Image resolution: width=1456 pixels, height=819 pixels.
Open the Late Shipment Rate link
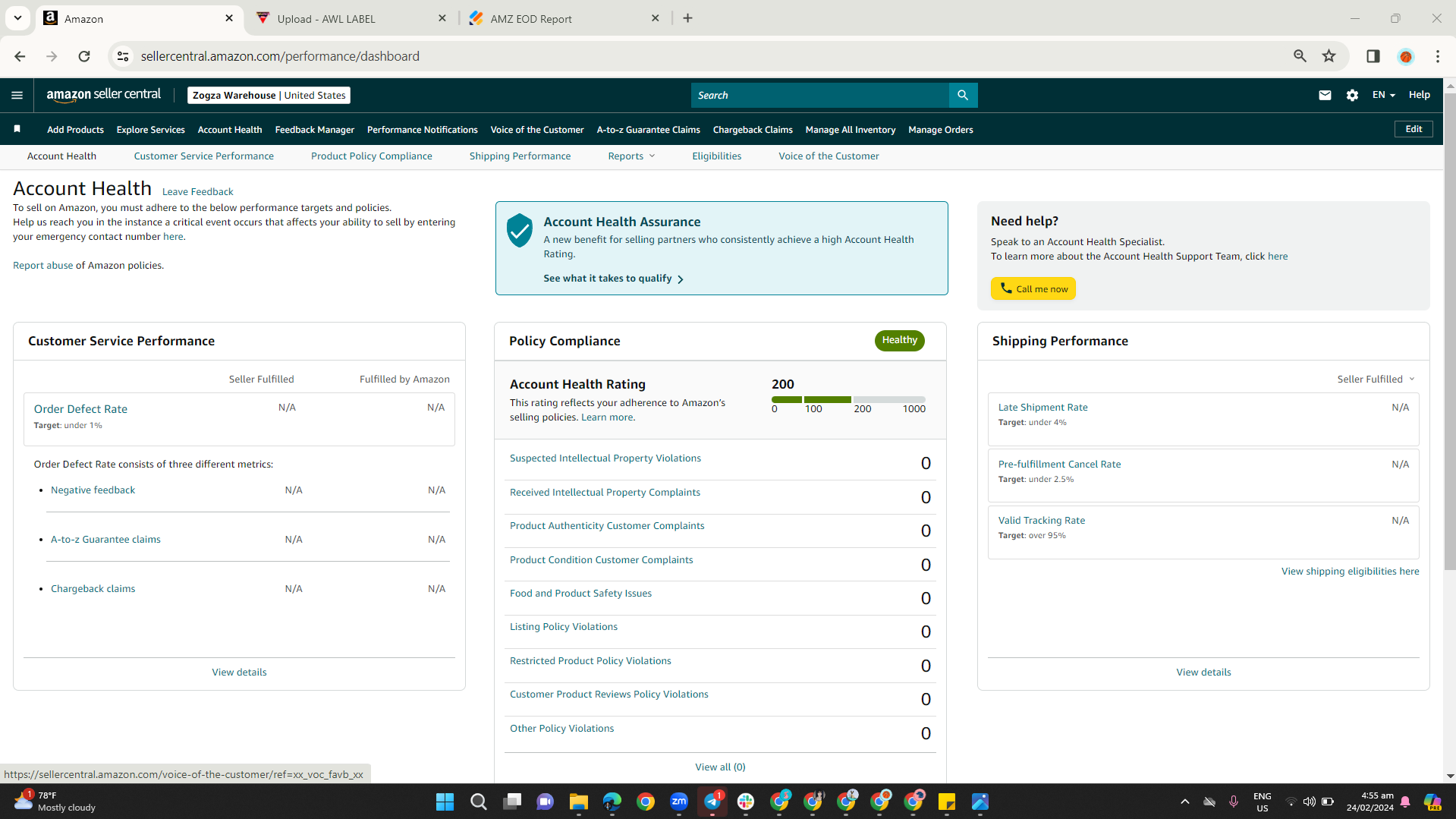tap(1042, 408)
